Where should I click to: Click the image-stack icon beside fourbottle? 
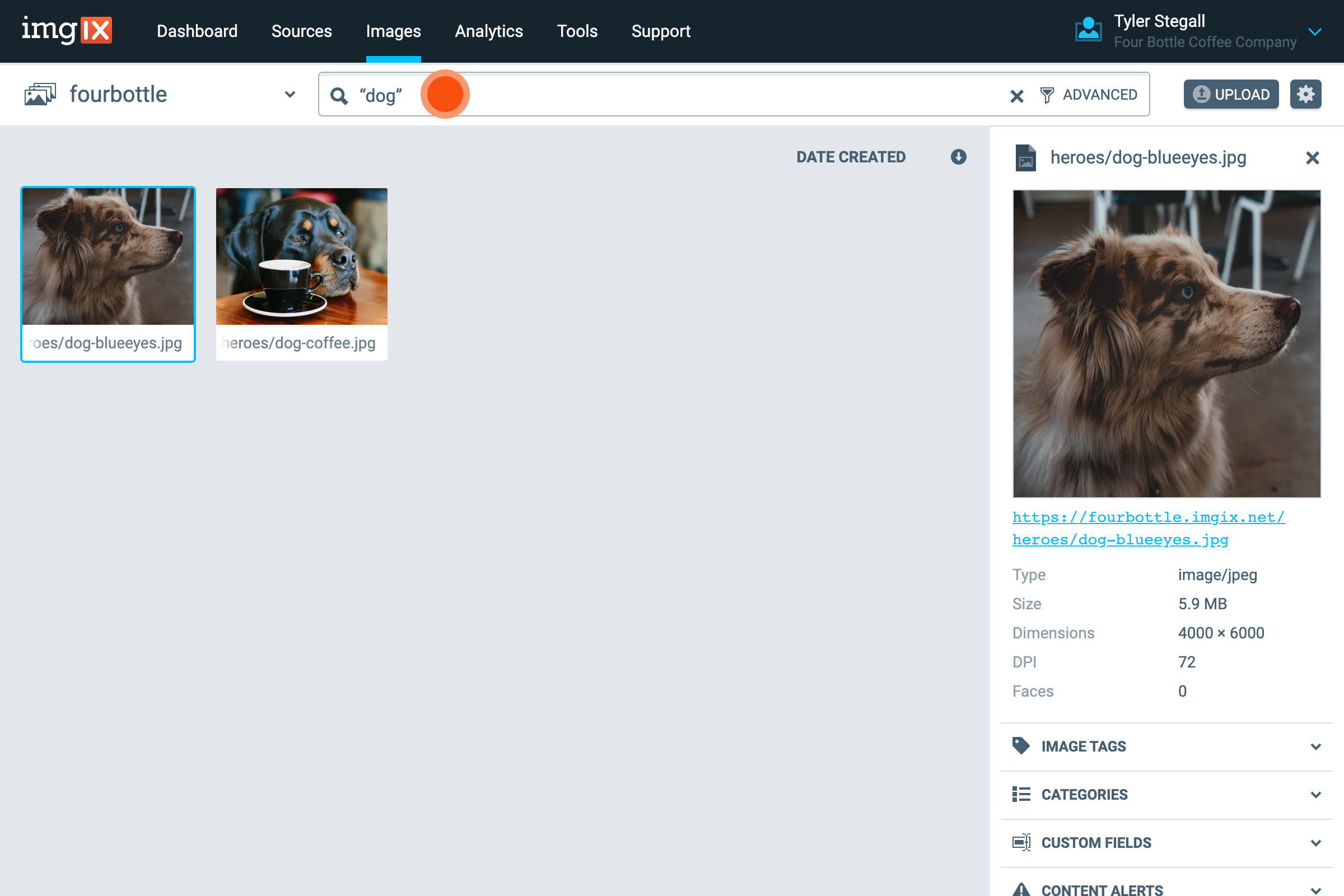40,94
